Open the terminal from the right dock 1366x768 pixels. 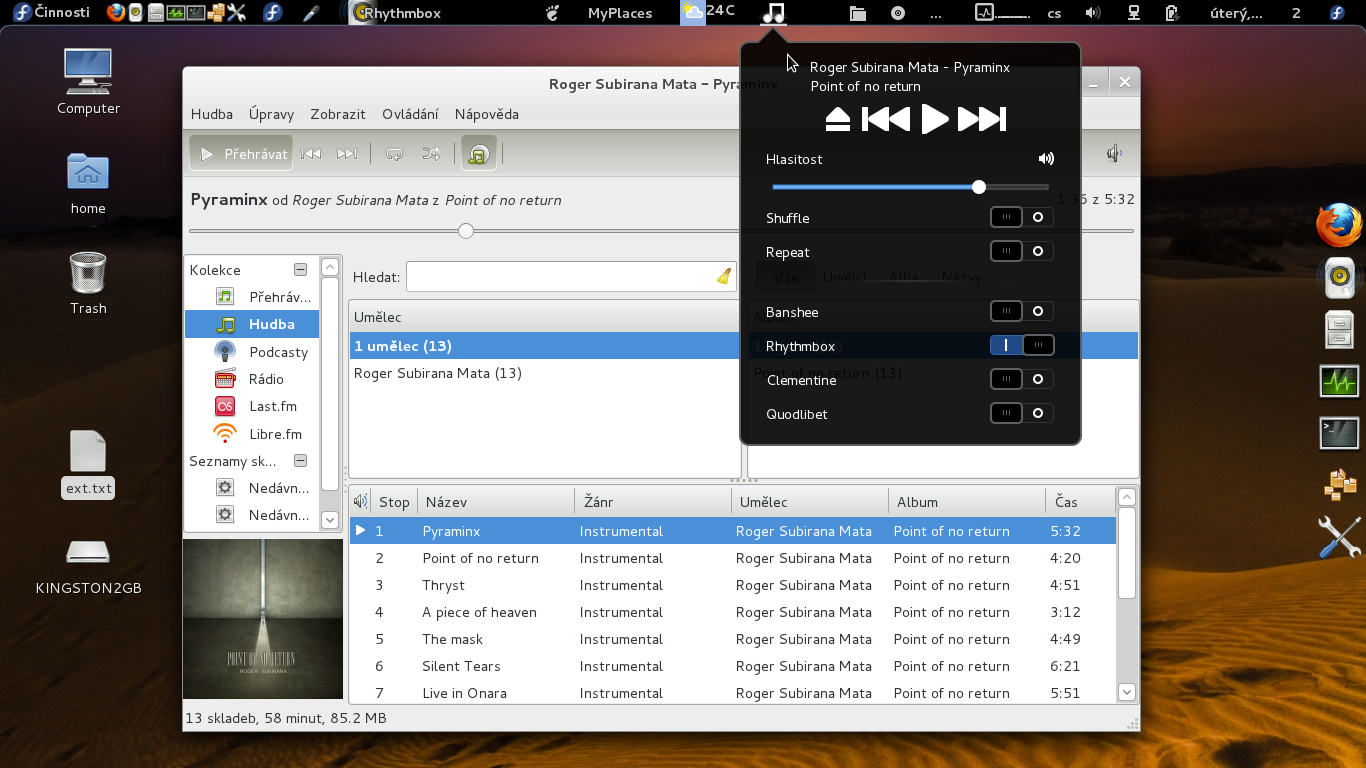click(1340, 433)
